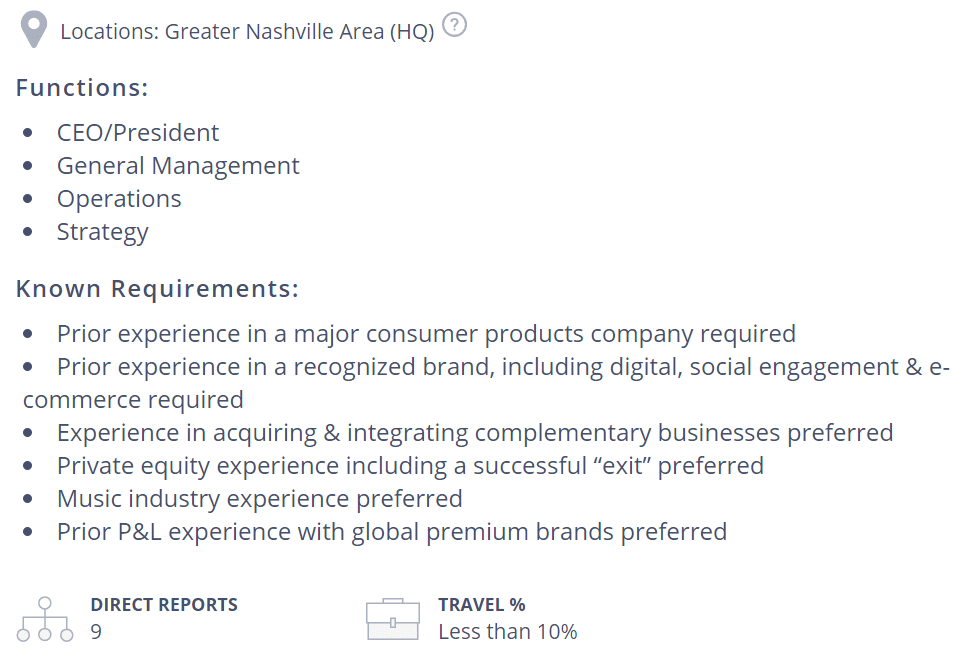Select the major consumer products company requirement
The width and height of the screenshot is (976, 668).
pyautogui.click(x=426, y=334)
